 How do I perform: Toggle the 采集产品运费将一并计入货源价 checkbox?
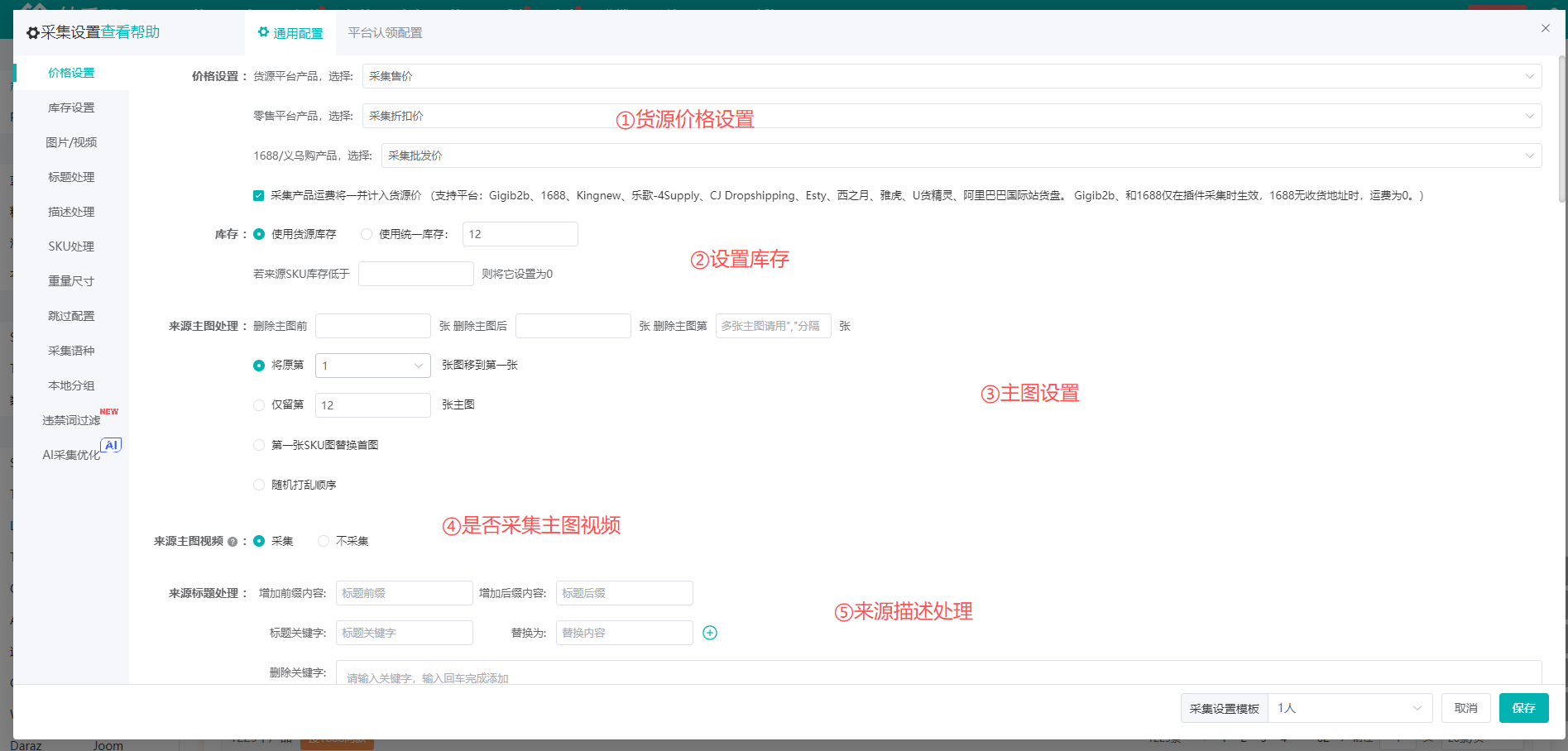coord(259,196)
